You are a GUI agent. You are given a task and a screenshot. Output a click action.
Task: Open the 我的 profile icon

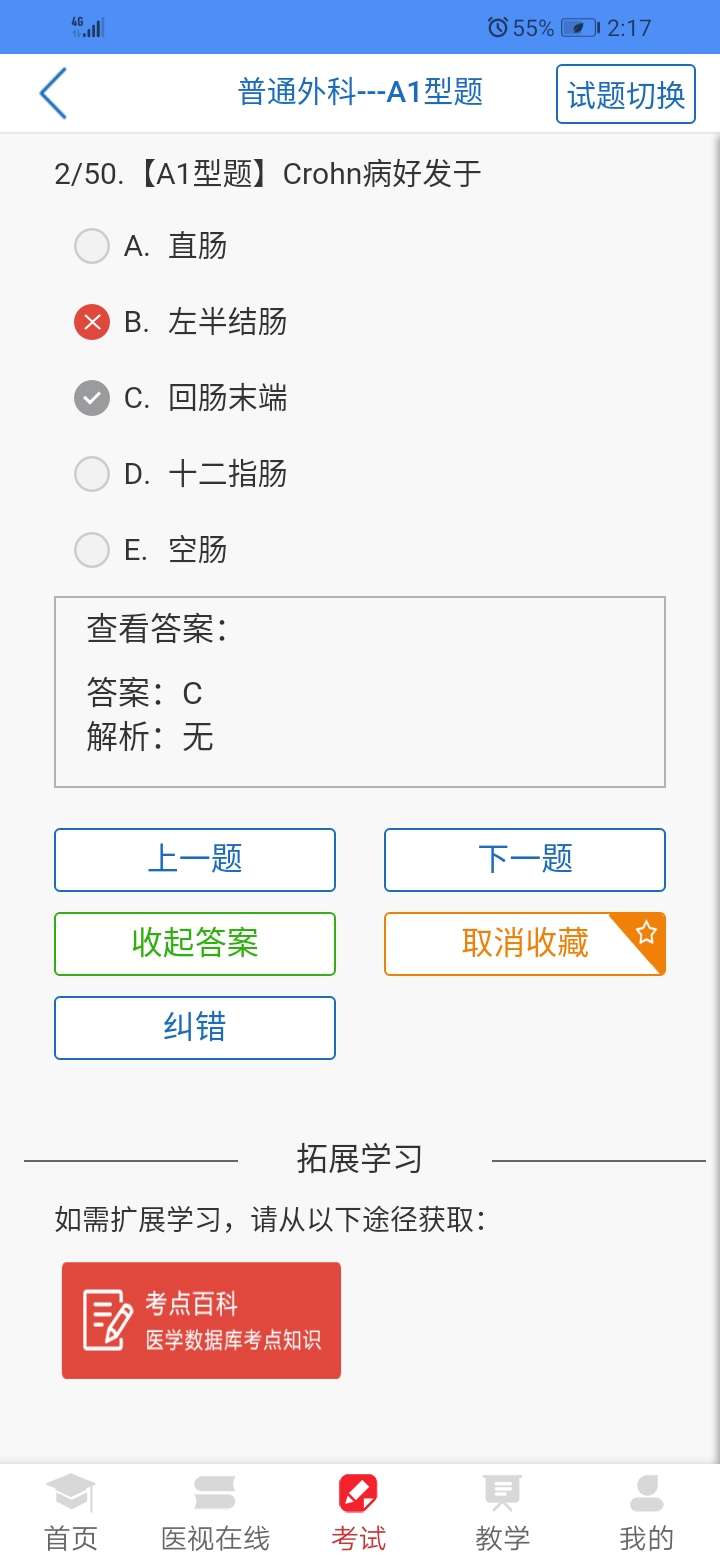(646, 1492)
